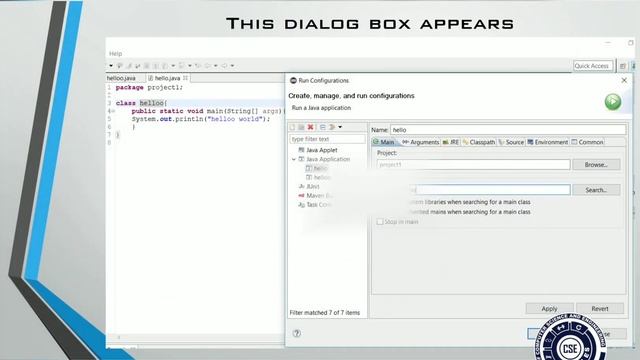Click the Revert button

(600, 309)
